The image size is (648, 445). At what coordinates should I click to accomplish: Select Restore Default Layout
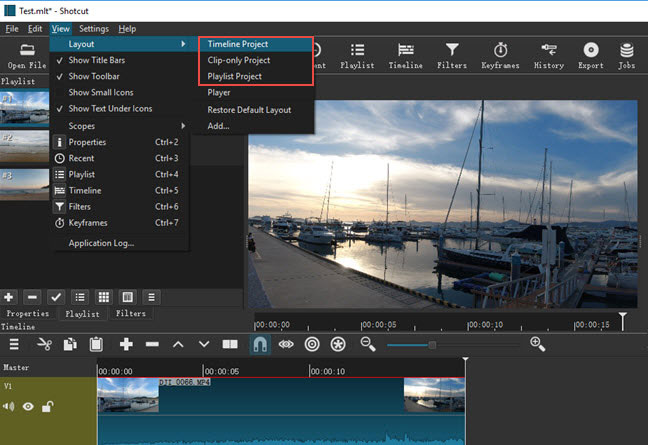(249, 110)
